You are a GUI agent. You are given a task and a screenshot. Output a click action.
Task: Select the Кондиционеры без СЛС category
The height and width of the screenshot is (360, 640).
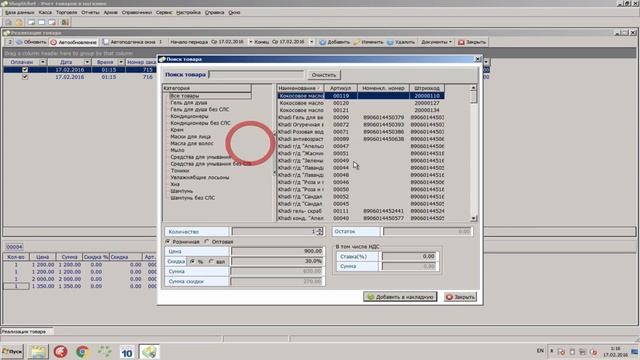point(200,123)
